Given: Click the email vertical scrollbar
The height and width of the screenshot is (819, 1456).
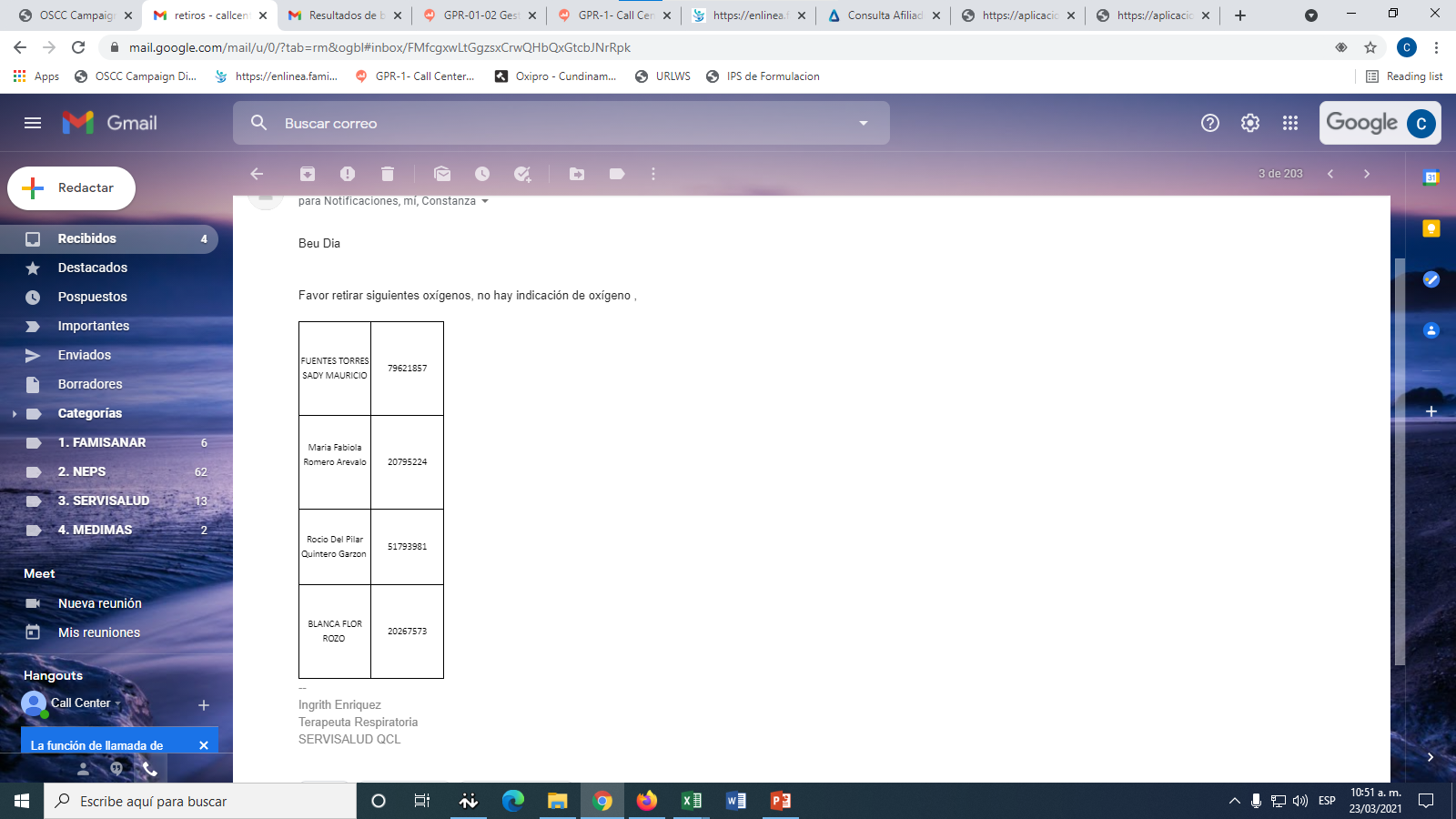Looking at the screenshot, I should 1400,460.
